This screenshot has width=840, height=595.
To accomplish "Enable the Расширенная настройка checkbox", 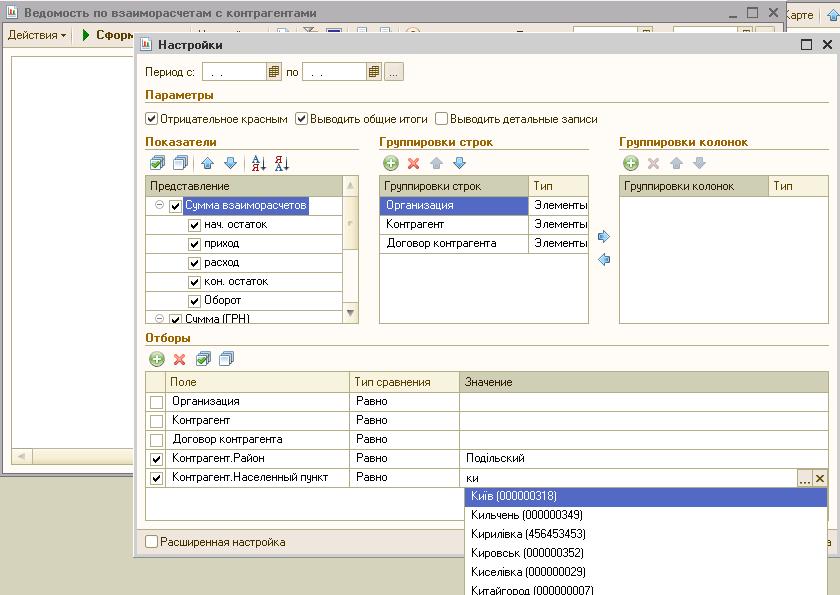I will coord(152,542).
